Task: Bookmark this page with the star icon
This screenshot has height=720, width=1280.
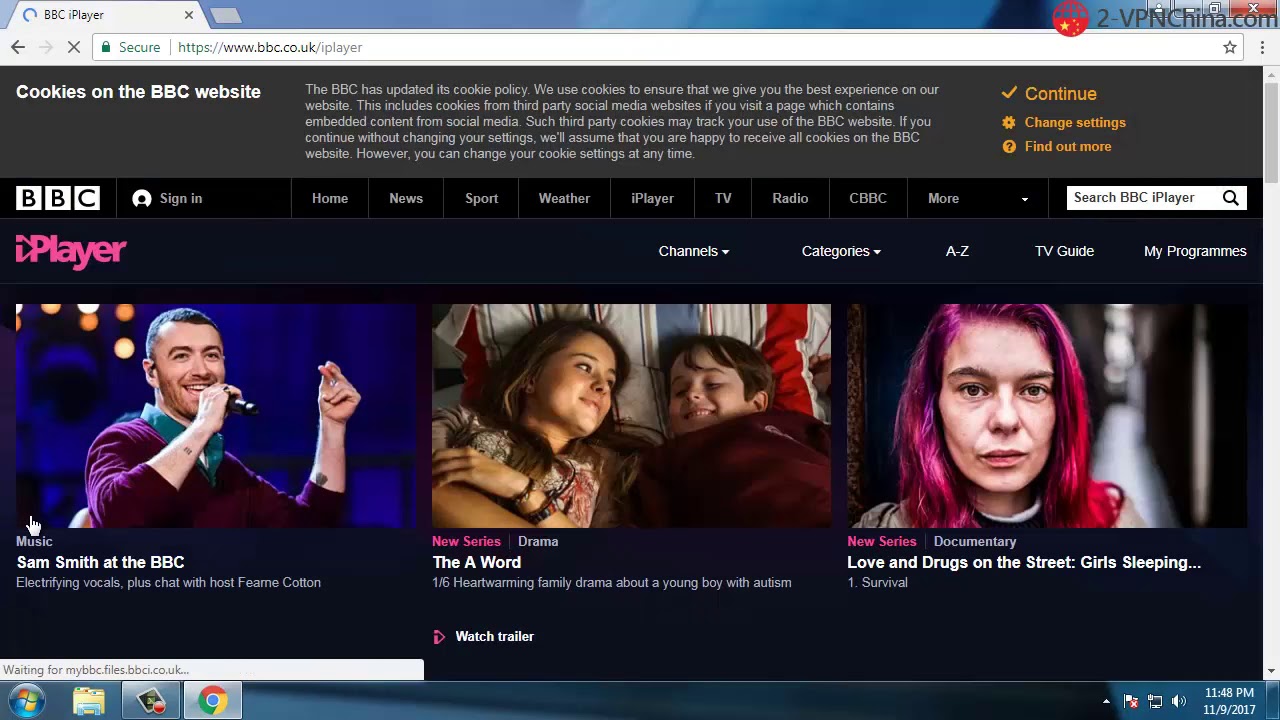Action: click(x=1230, y=47)
